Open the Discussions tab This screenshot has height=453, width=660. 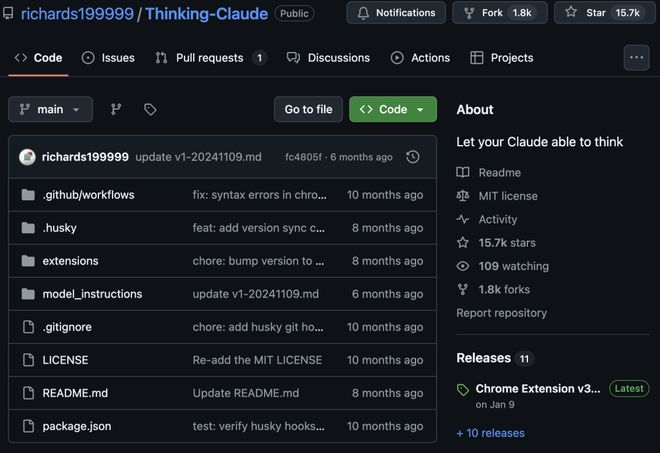click(x=328, y=58)
